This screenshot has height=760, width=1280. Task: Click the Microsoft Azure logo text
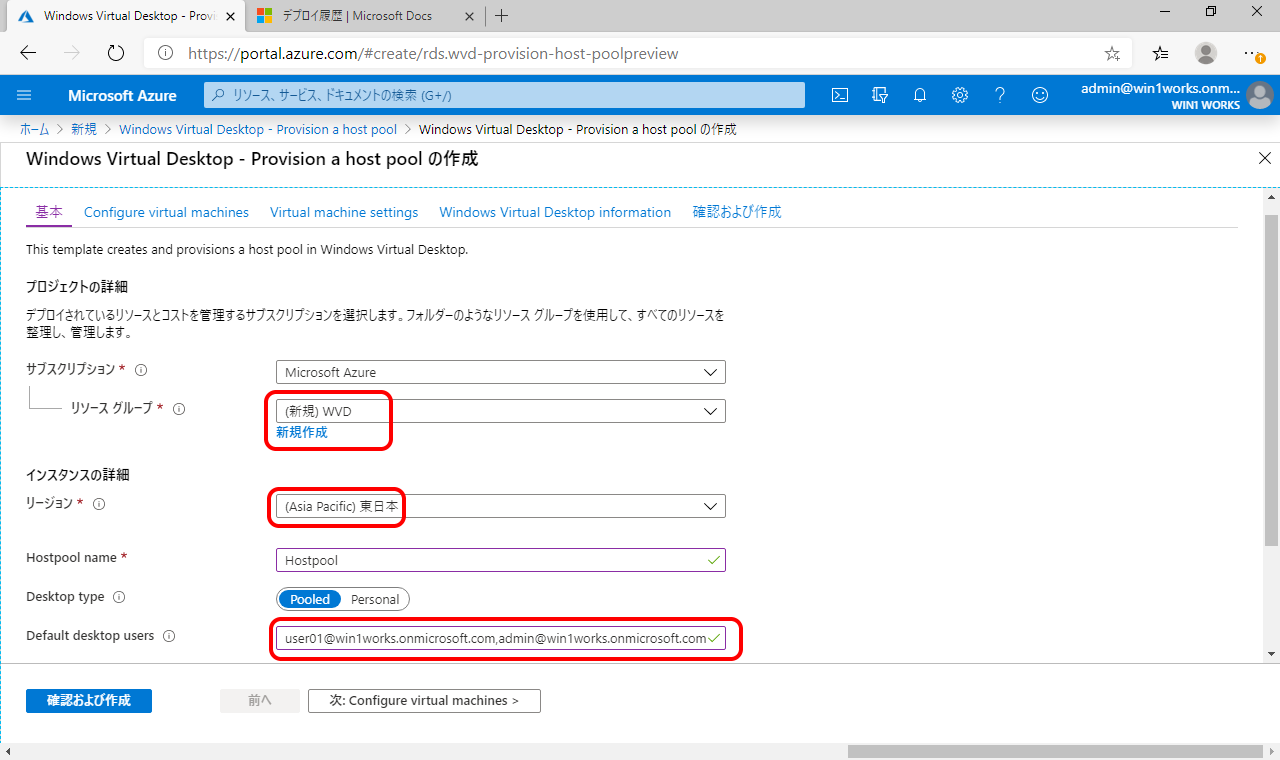(x=122, y=96)
